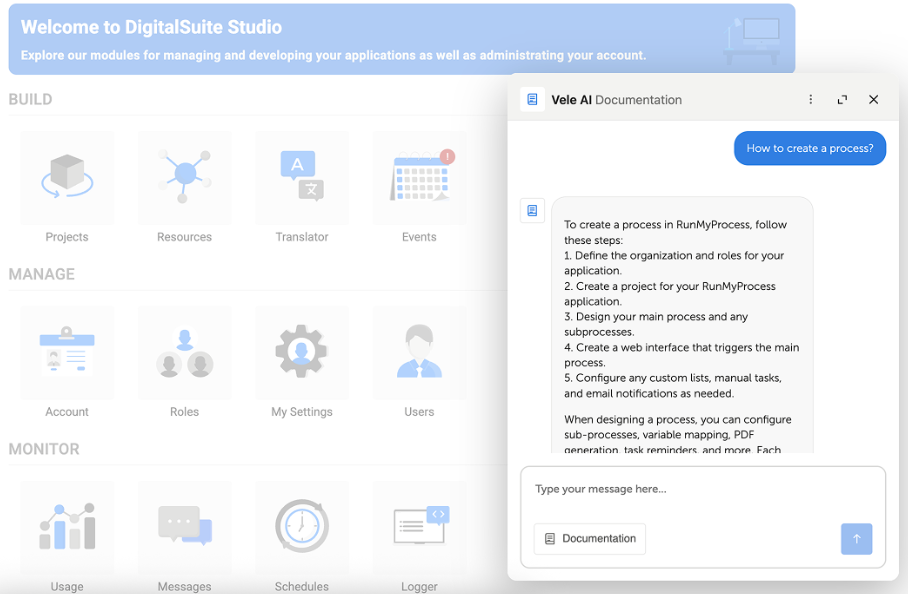The height and width of the screenshot is (594, 908).
Task: Send the chat message with arrow button
Action: coord(856,539)
